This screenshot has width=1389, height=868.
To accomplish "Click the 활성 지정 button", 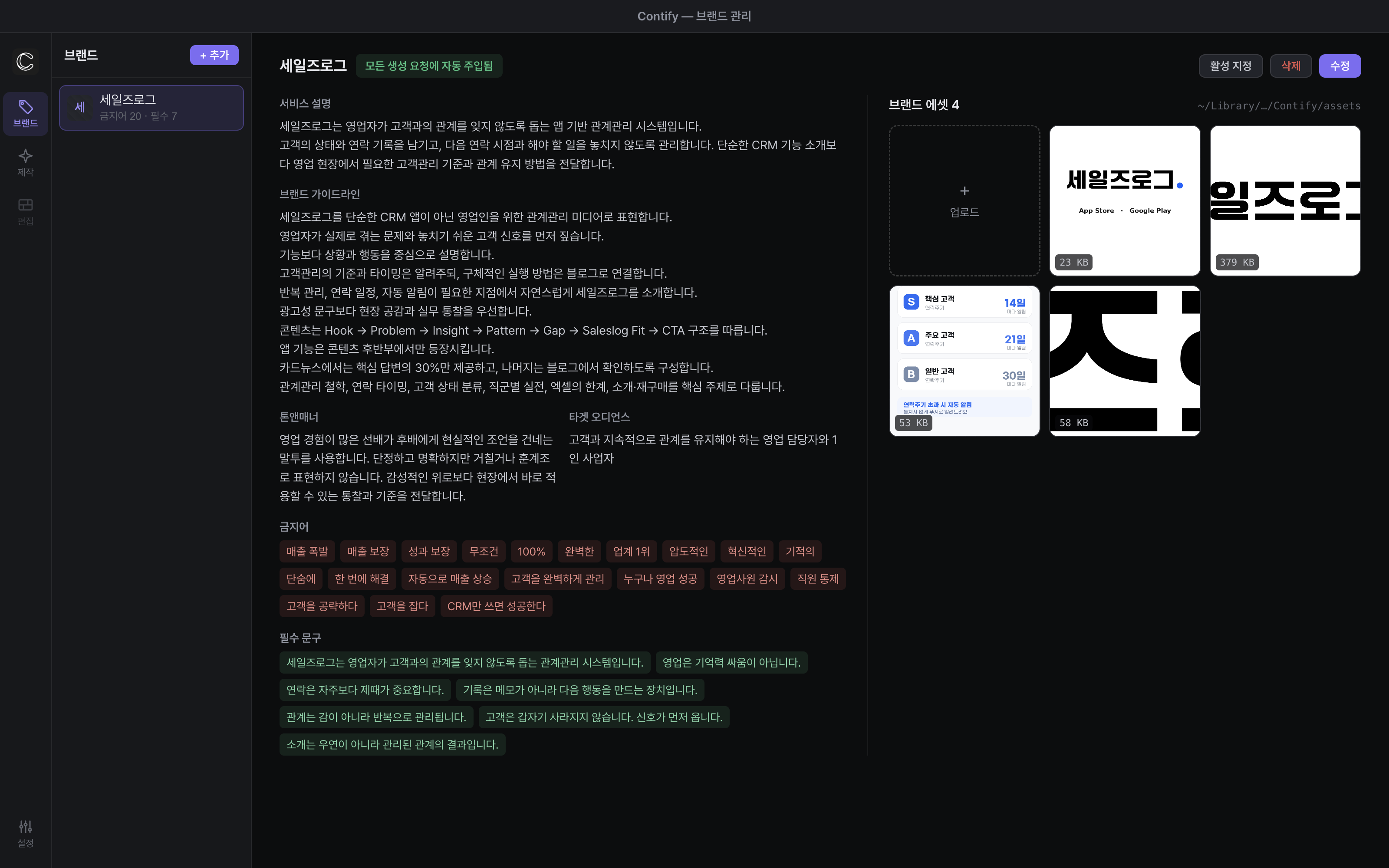I will point(1230,66).
